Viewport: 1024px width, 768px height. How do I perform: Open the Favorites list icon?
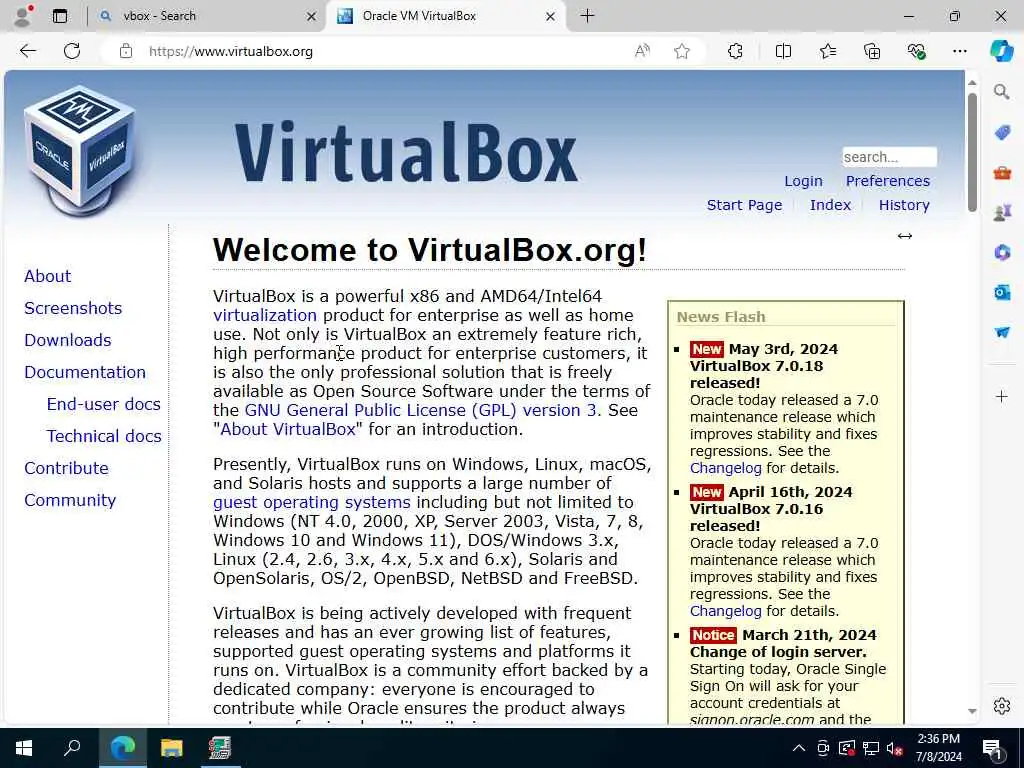click(x=828, y=51)
